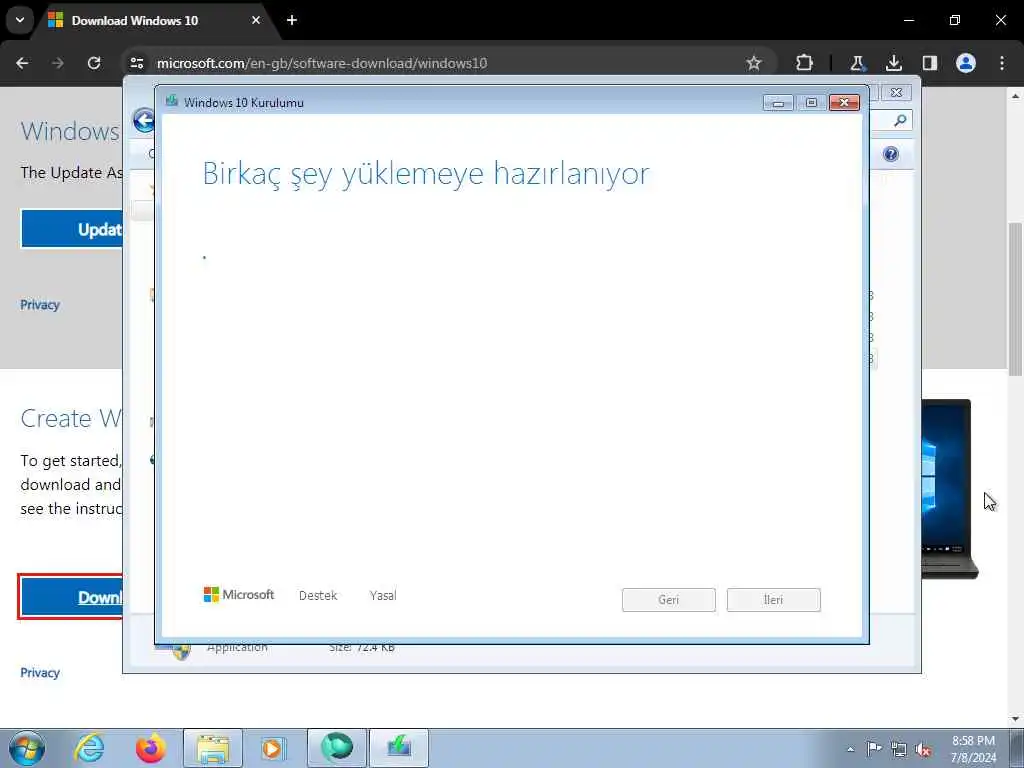Click the Explorer window search magnifier
This screenshot has height=768, width=1024.
coord(900,120)
